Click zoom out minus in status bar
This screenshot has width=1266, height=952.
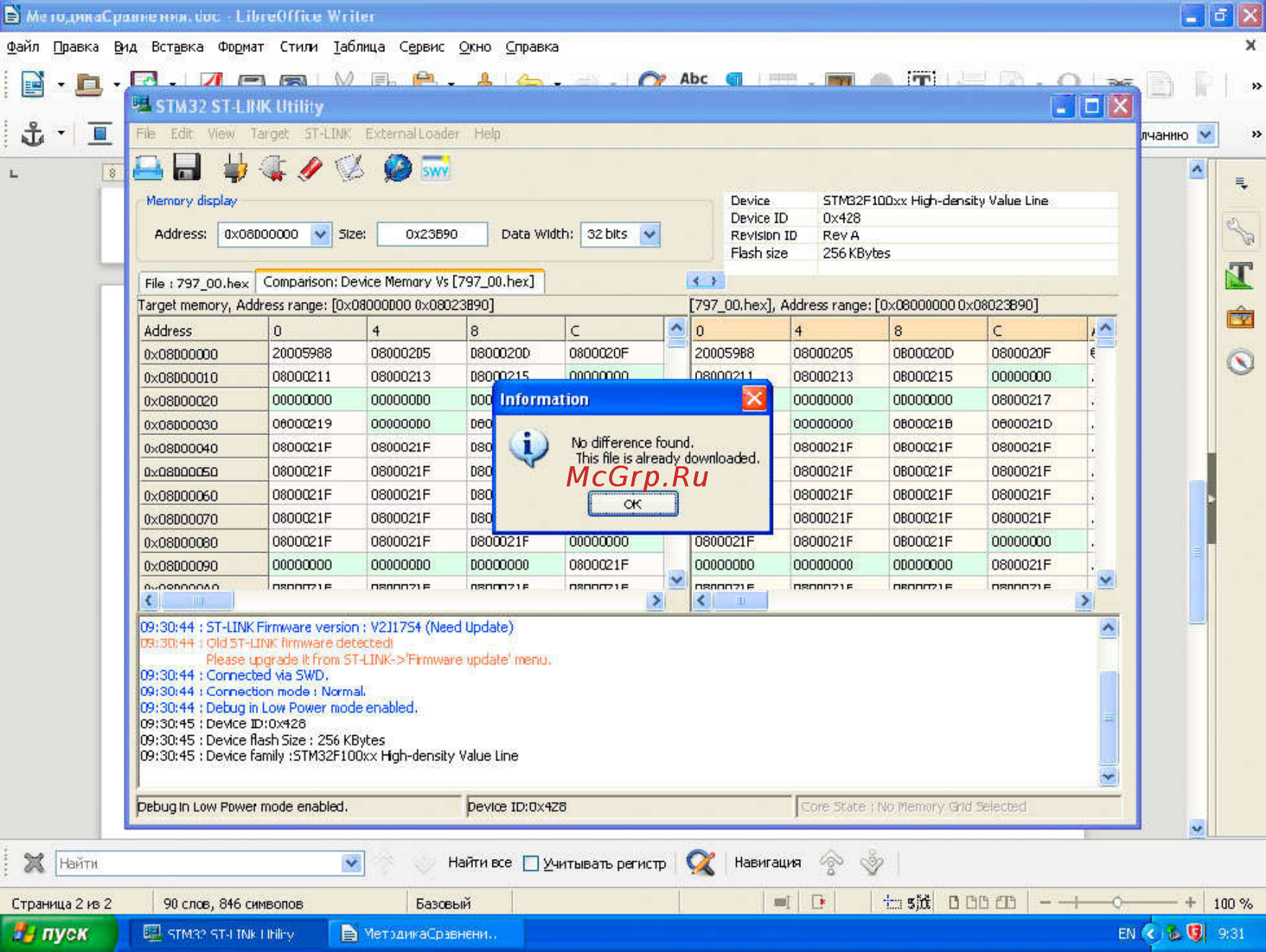pyautogui.click(x=1045, y=902)
